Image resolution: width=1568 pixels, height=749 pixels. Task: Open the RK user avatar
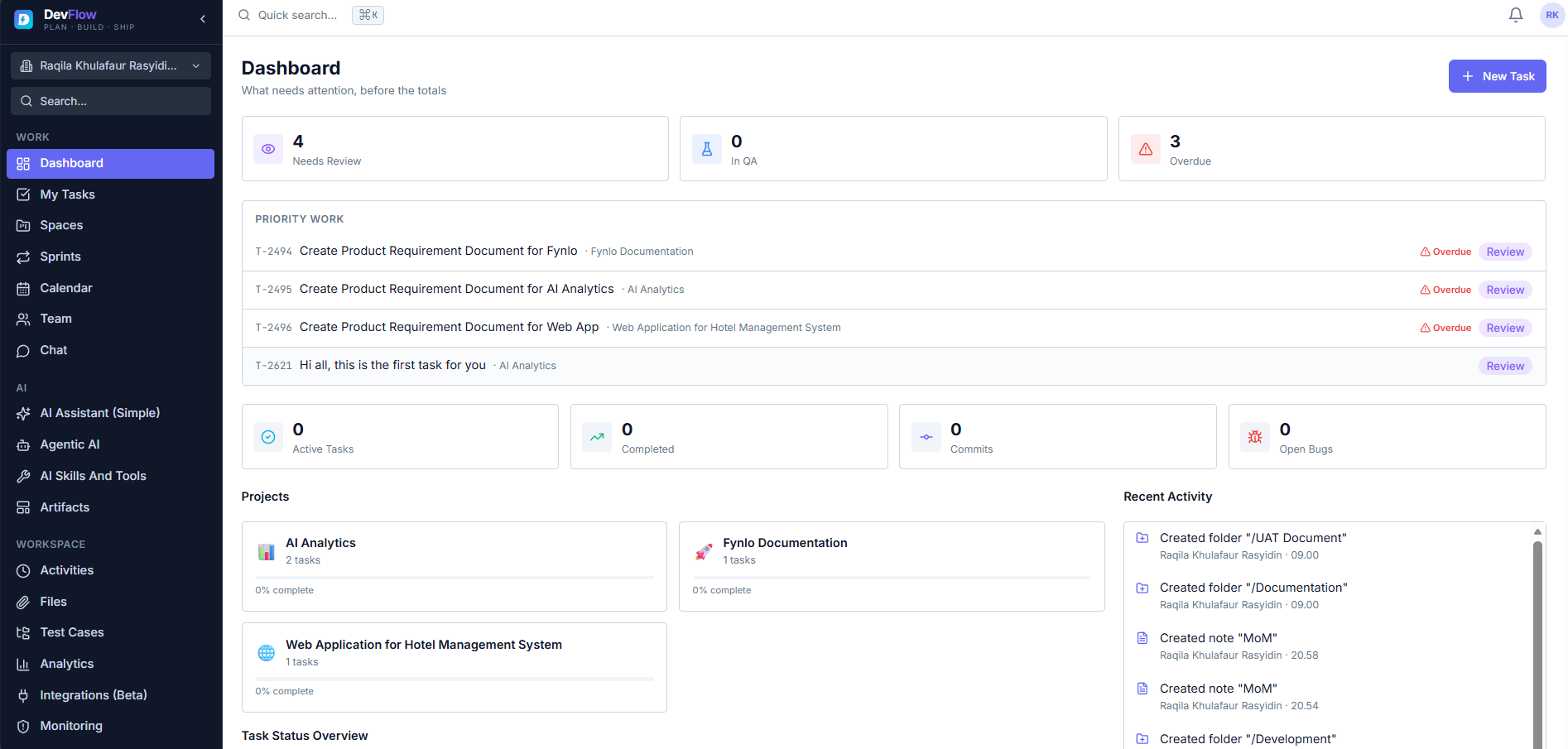pyautogui.click(x=1551, y=15)
